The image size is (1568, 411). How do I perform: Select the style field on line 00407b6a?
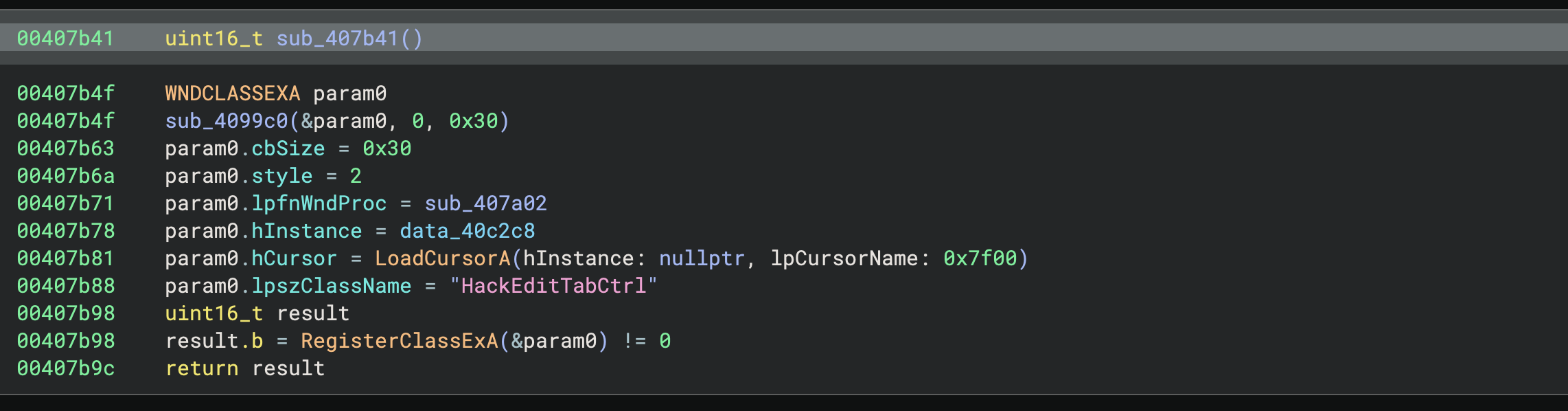(x=282, y=176)
